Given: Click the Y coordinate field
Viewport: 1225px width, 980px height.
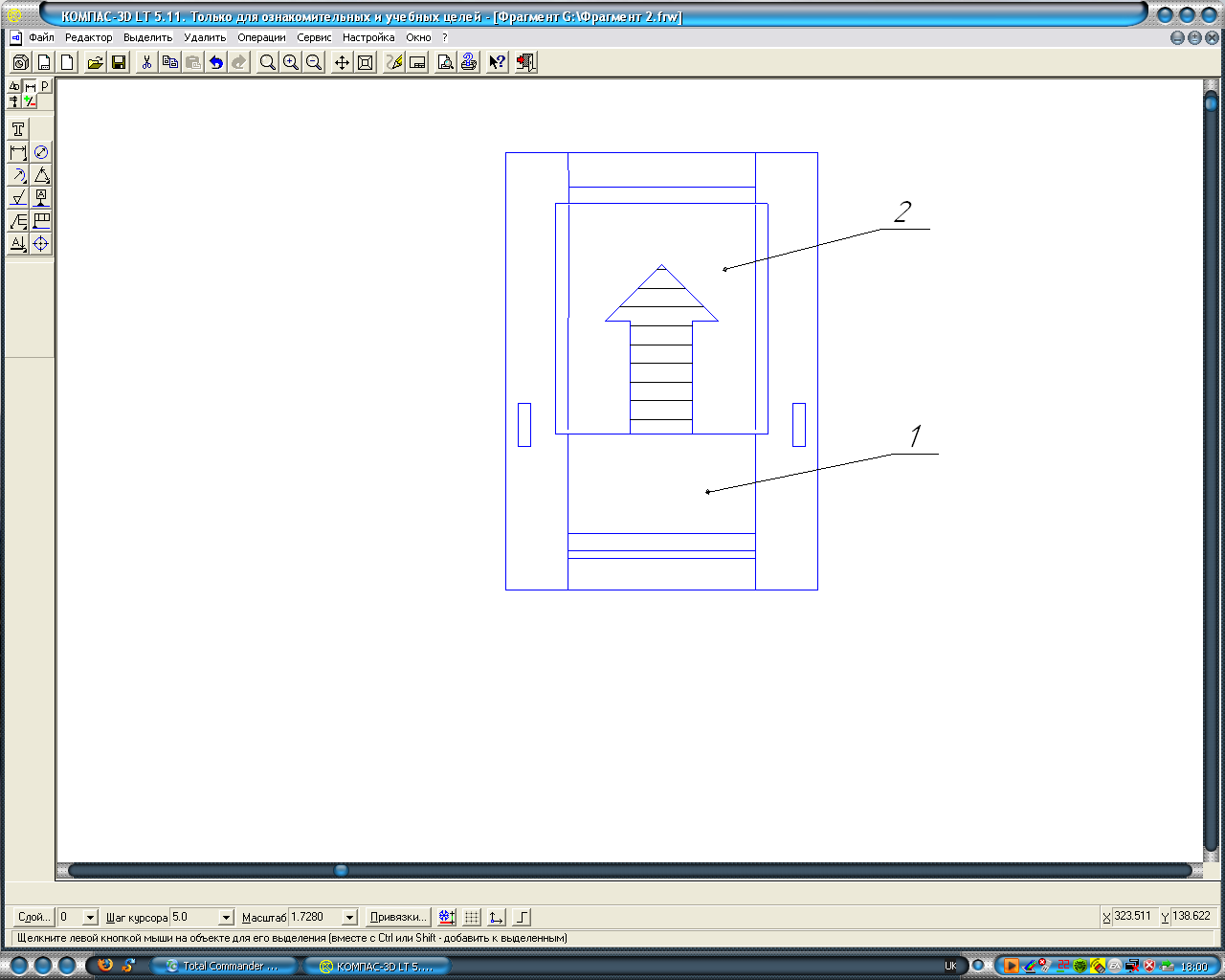Looking at the screenshot, I should pyautogui.click(x=1193, y=916).
